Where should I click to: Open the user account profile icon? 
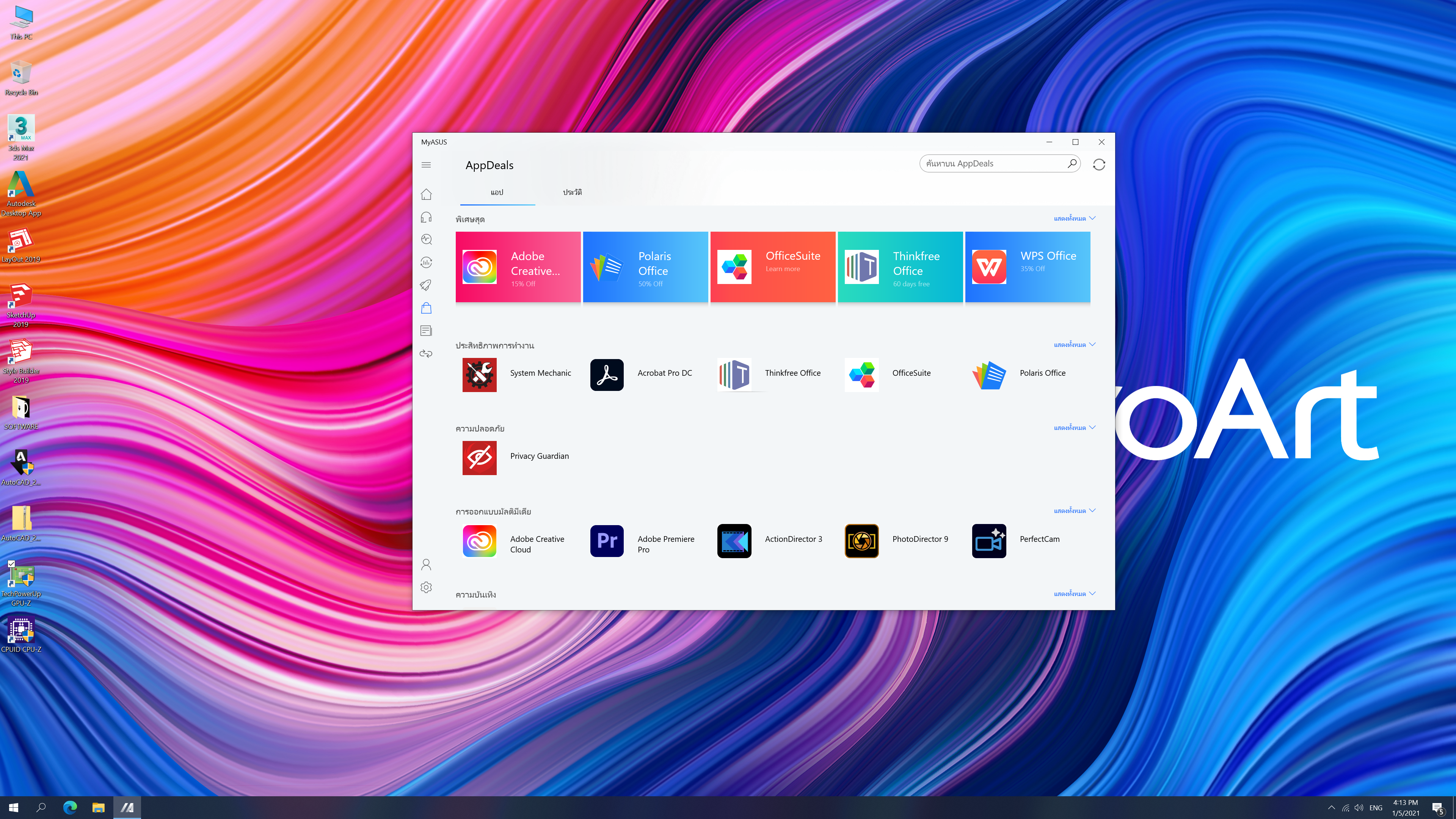pyautogui.click(x=426, y=565)
